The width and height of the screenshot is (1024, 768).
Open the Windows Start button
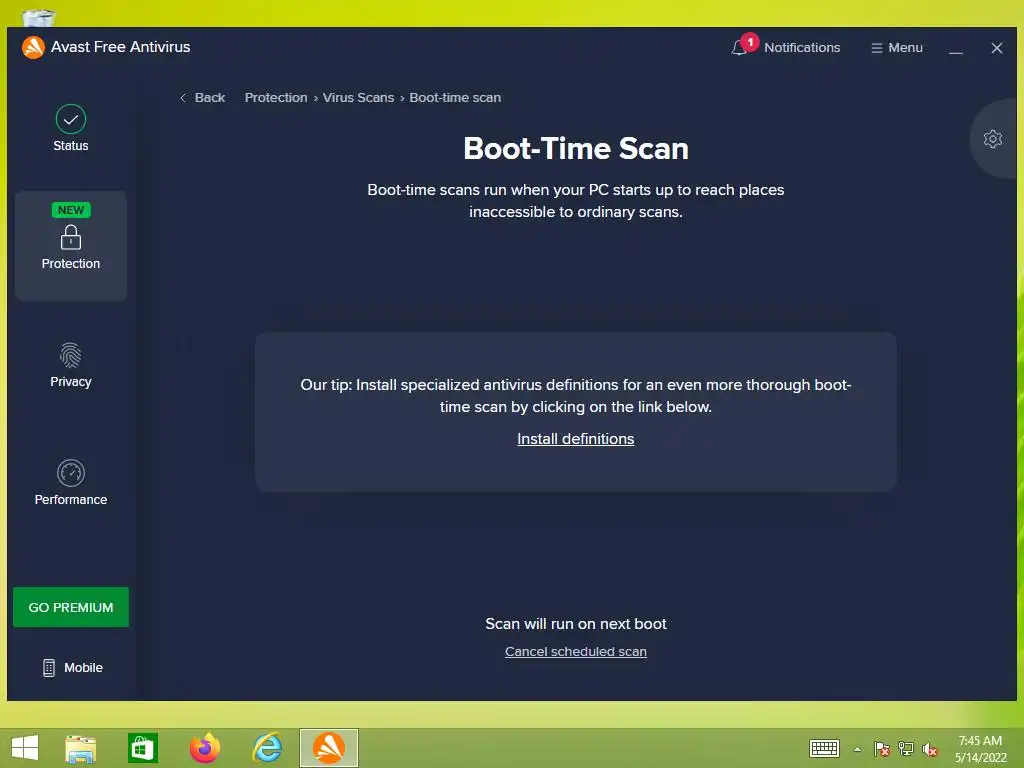tap(25, 748)
